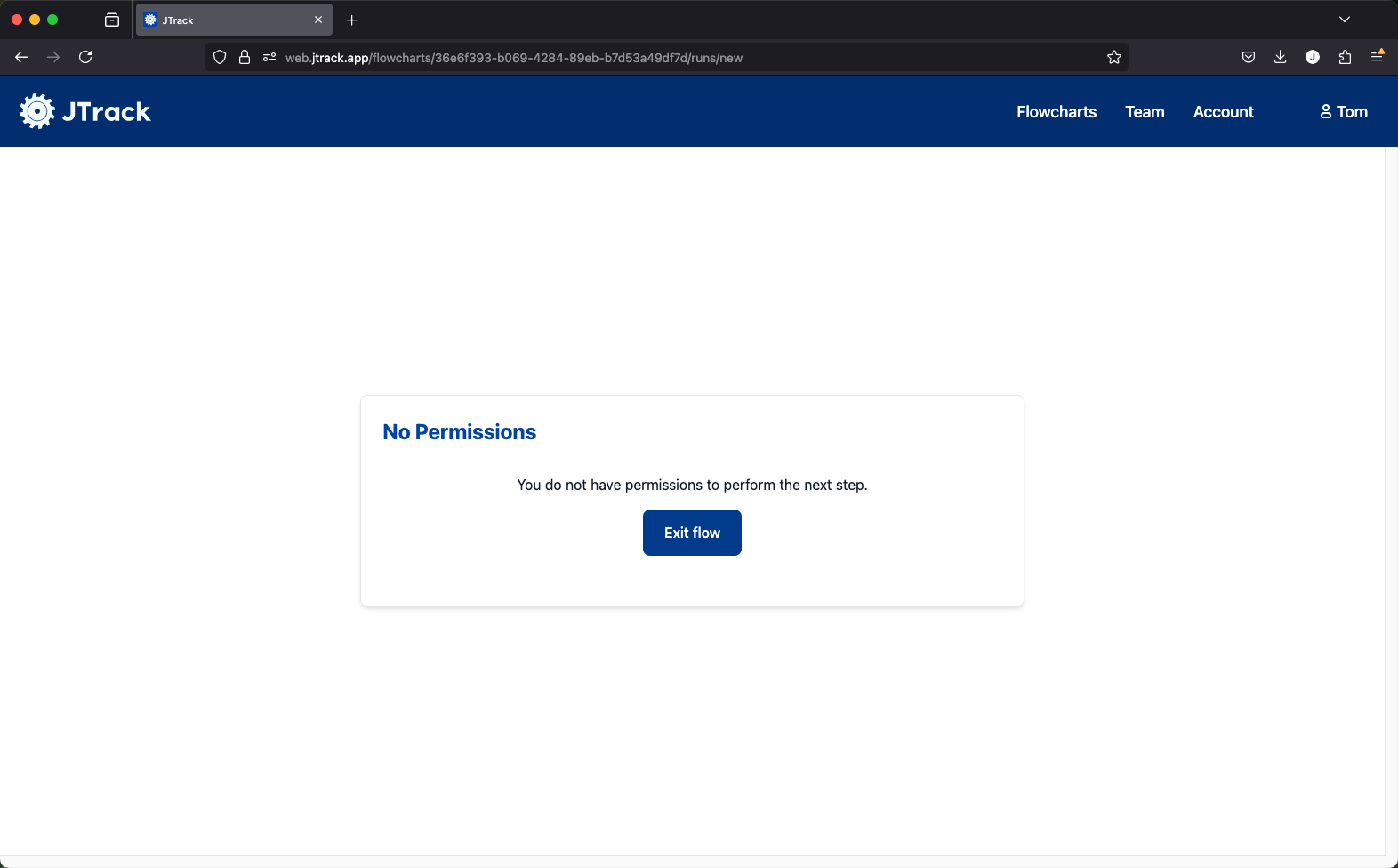Click the JTrack gear logo
Screen dimensions: 1398x868
37,111
